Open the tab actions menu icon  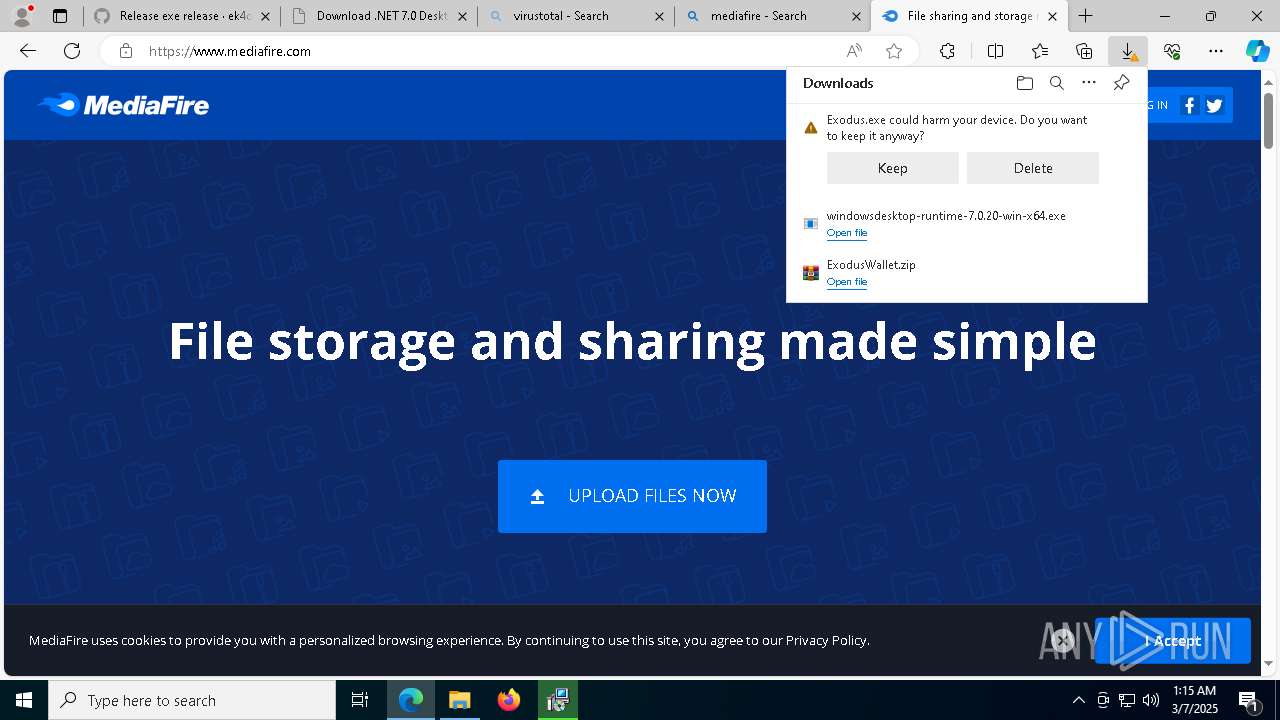pos(60,16)
